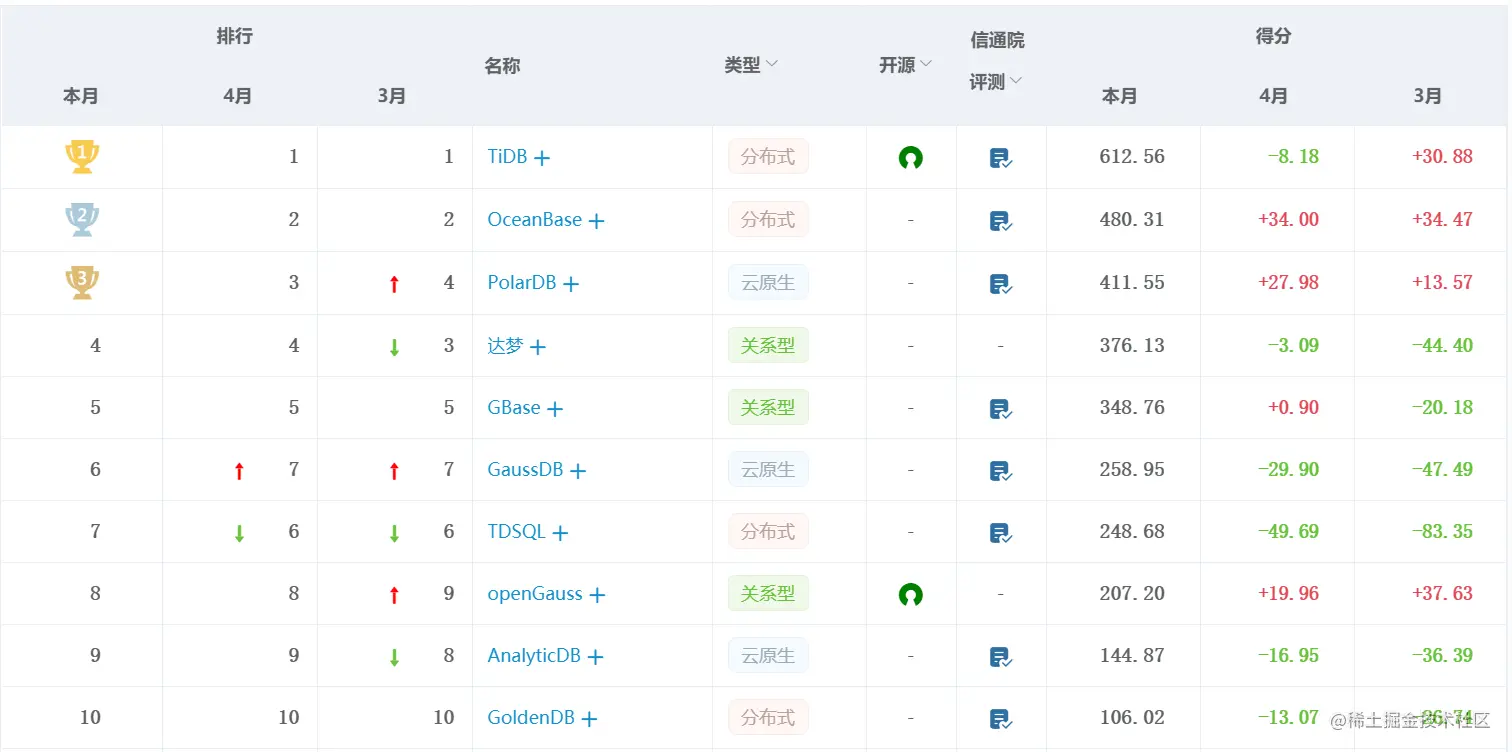The width and height of the screenshot is (1512, 752).
Task: Click the plus icon next to GBase
Action: click(555, 409)
